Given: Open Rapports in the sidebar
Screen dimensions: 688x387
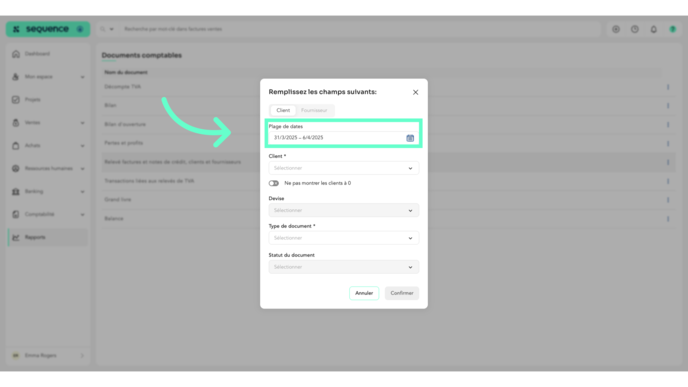Looking at the screenshot, I should [x=47, y=237].
